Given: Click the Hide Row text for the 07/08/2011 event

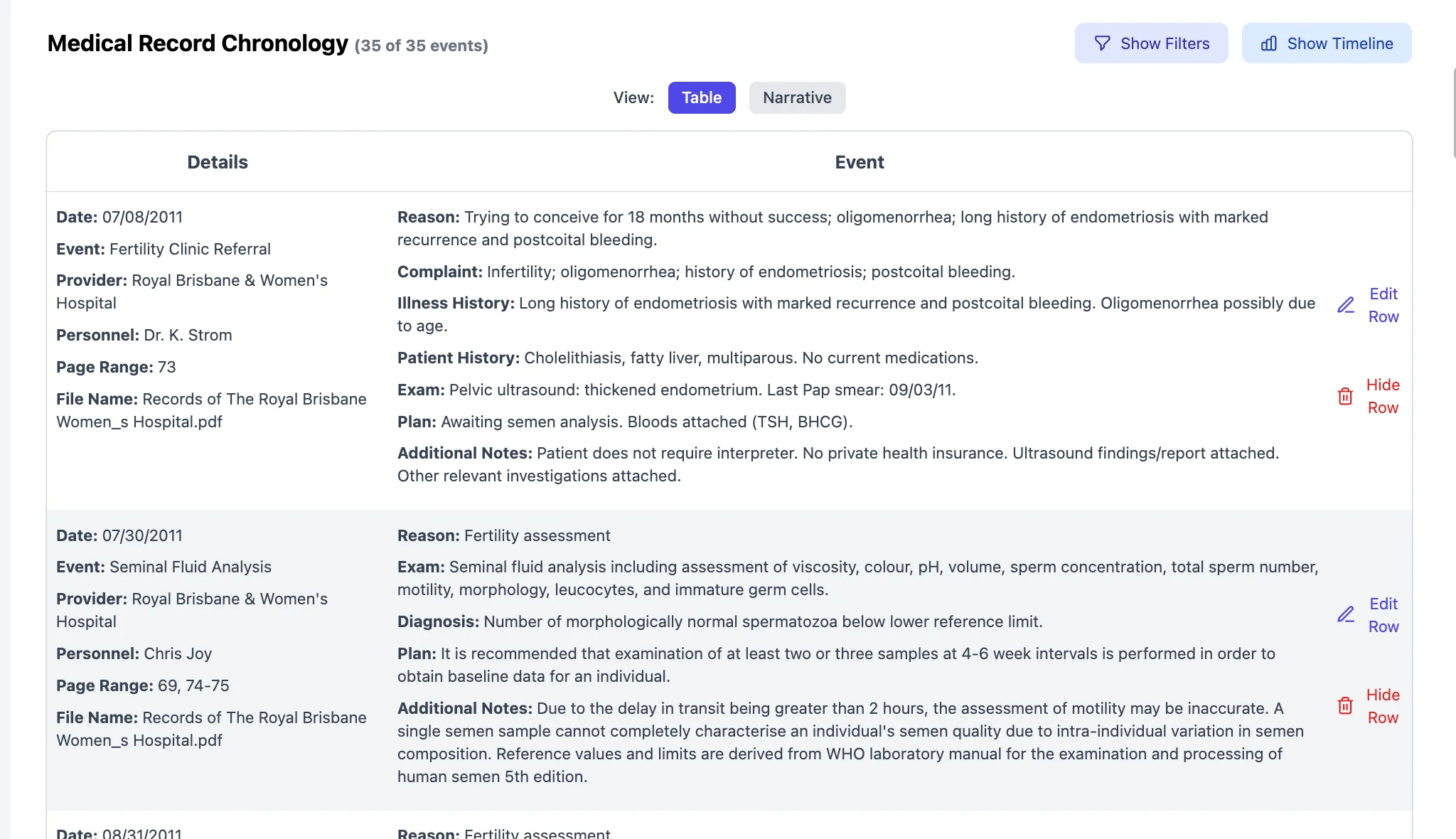Looking at the screenshot, I should [x=1383, y=396].
